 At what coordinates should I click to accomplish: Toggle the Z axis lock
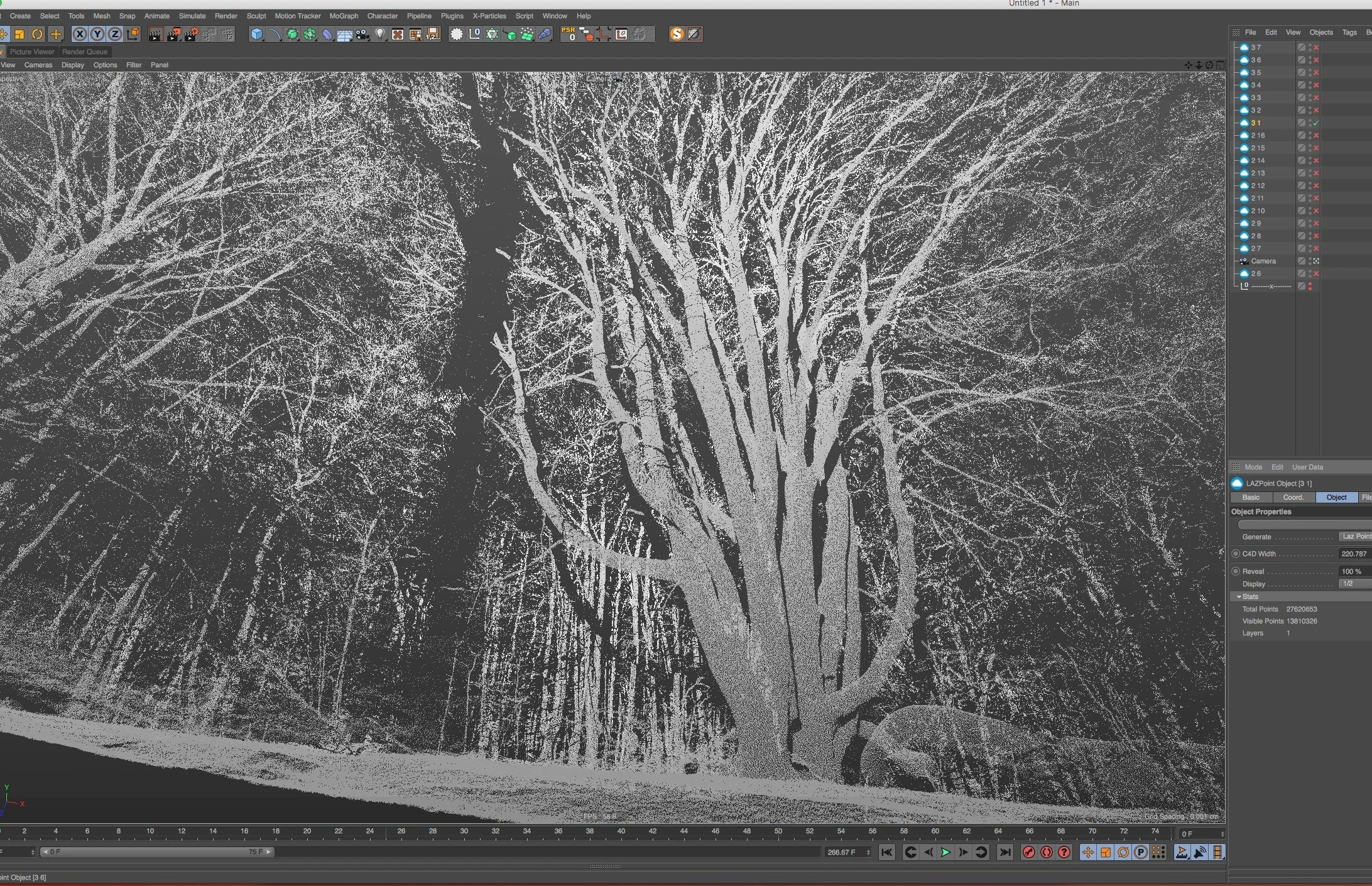click(115, 35)
